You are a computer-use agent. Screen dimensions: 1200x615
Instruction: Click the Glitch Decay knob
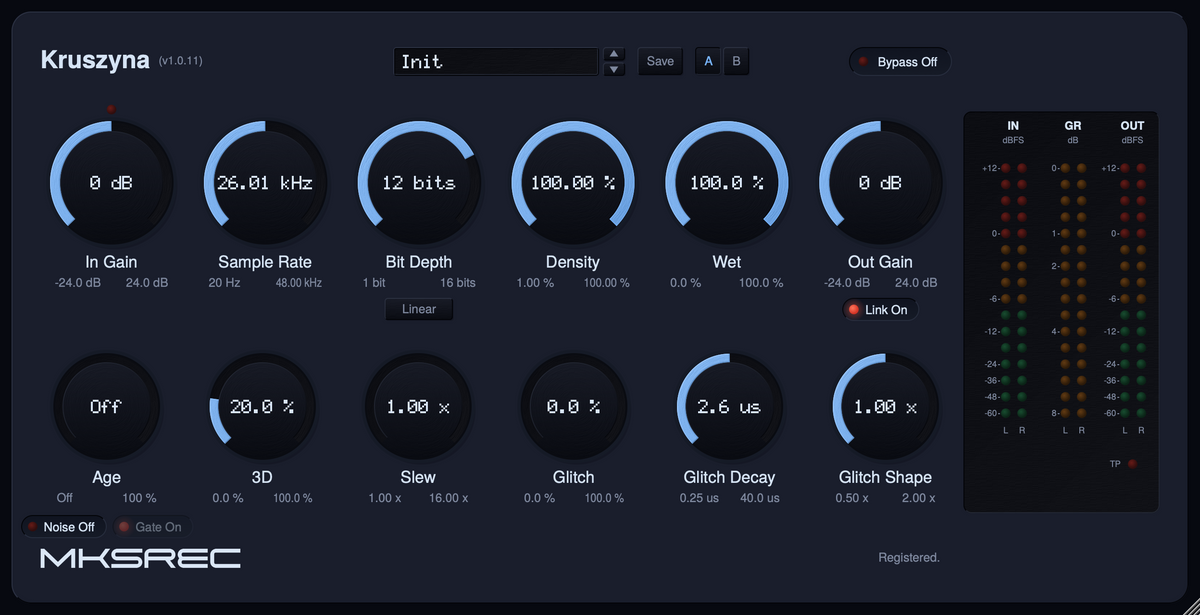(x=729, y=407)
